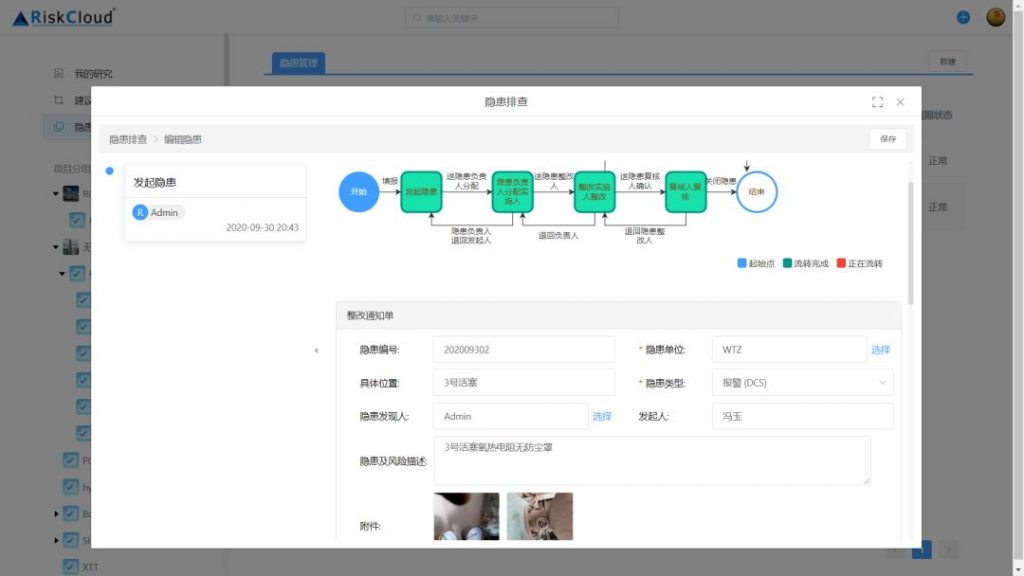This screenshot has width=1024, height=576.
Task: Collapse the left timeline panel arrow
Action: point(316,350)
